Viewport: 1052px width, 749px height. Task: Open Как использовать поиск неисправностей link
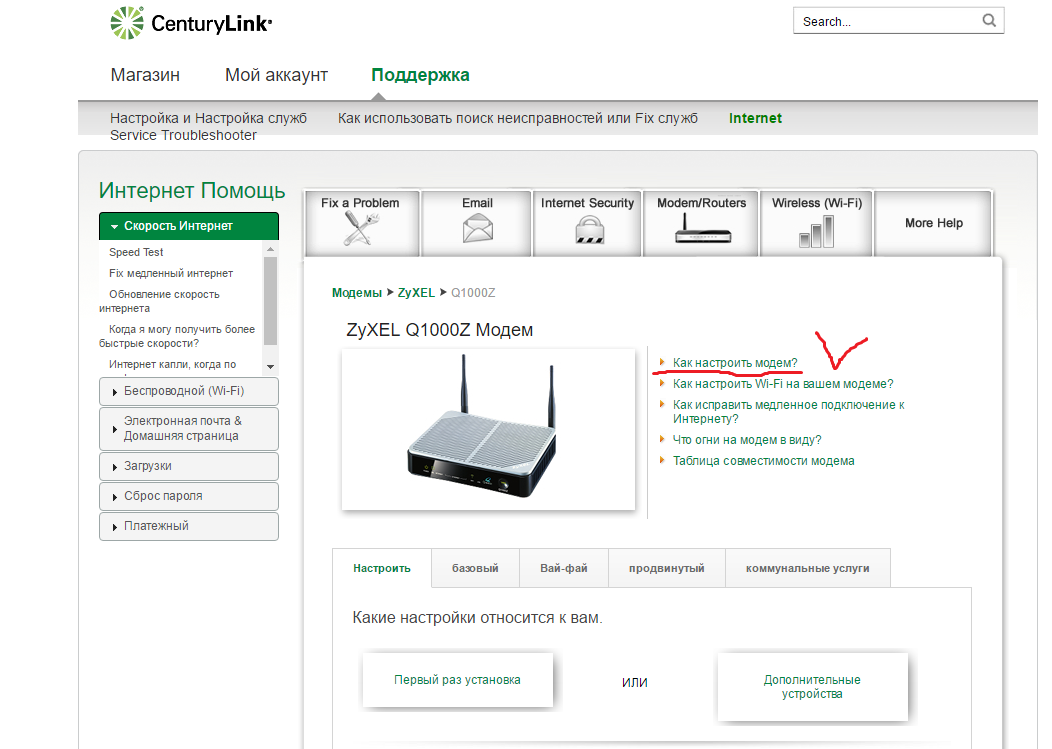pyautogui.click(x=517, y=118)
